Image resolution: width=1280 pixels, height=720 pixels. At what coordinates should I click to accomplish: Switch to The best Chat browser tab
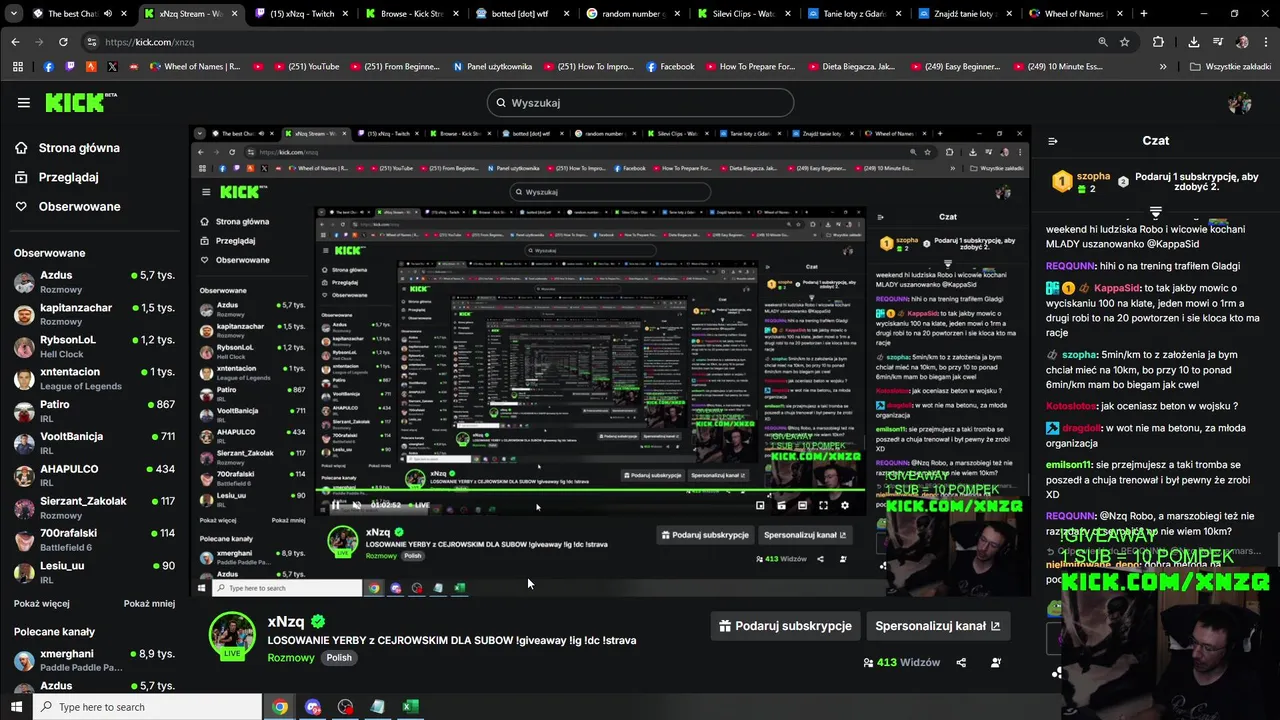pos(72,14)
